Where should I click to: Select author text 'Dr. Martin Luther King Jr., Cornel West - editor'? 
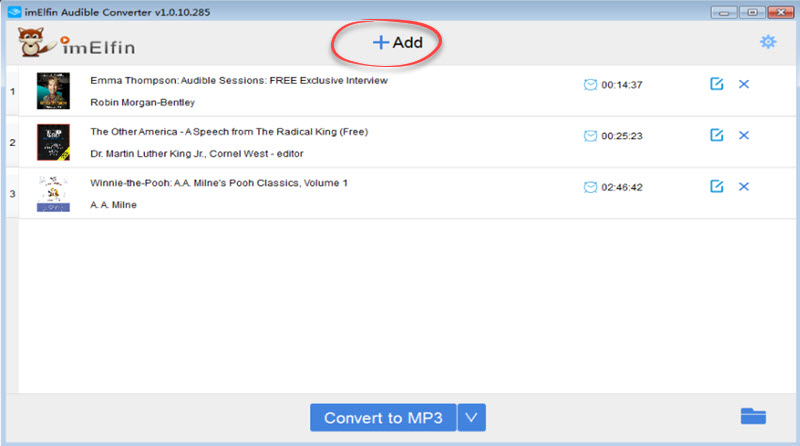click(196, 154)
